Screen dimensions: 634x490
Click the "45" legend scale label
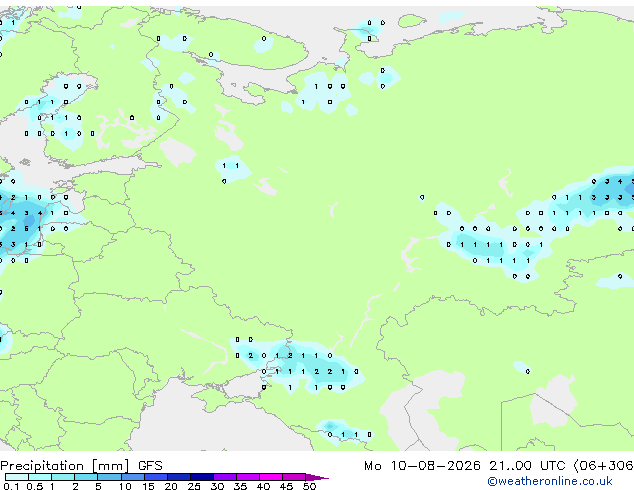286,486
